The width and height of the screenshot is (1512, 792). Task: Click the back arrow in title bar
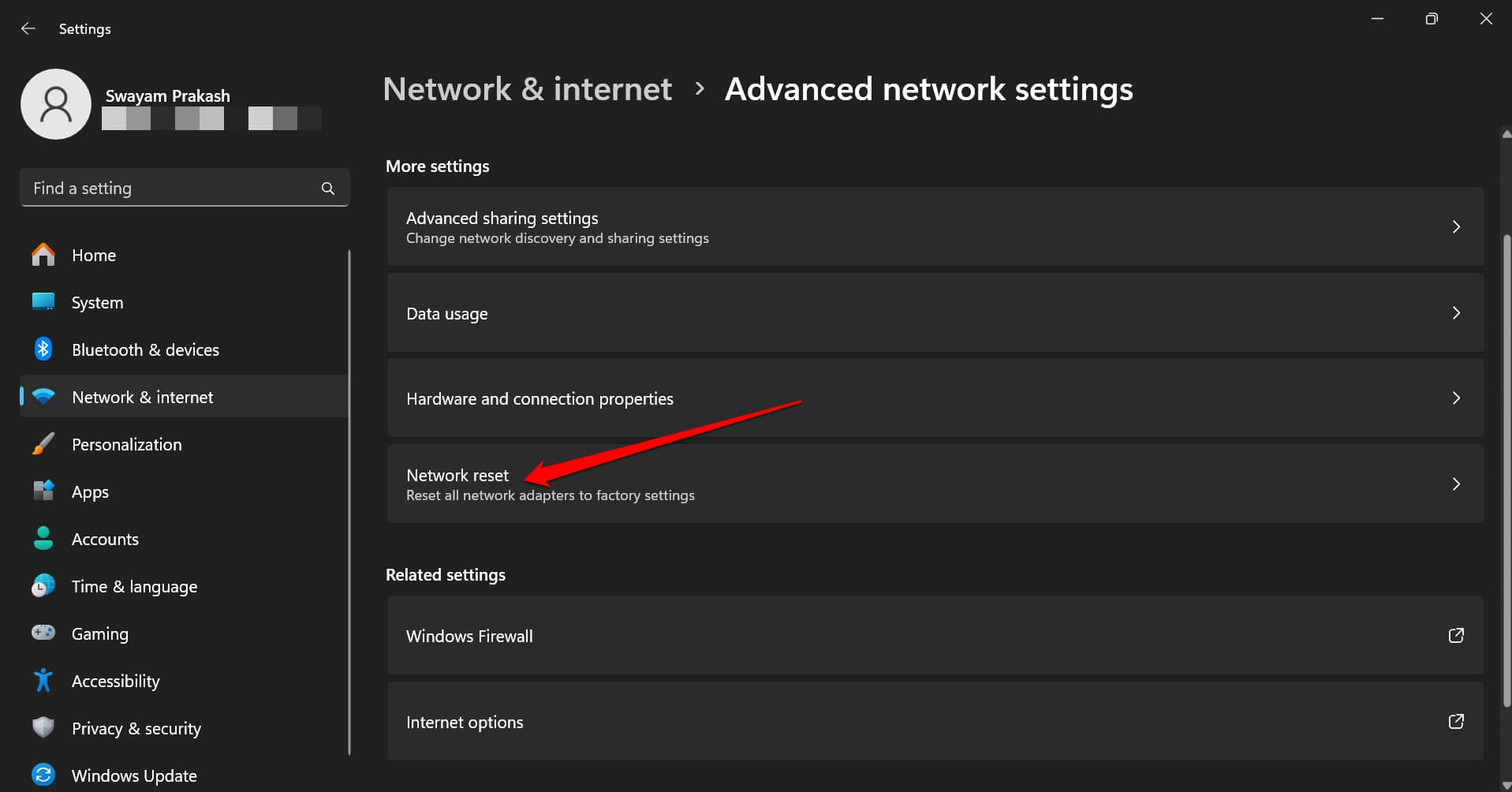(x=28, y=29)
